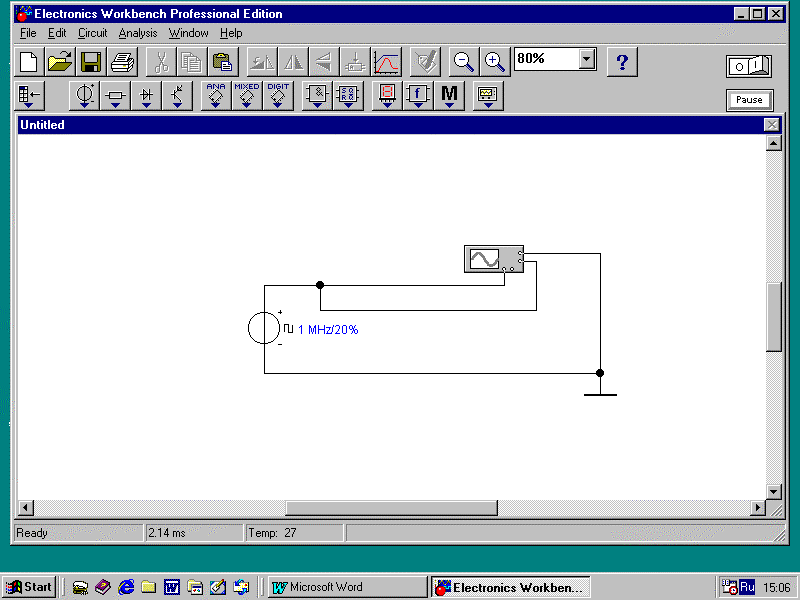Click the upper-left wire junction dot

(x=320, y=285)
